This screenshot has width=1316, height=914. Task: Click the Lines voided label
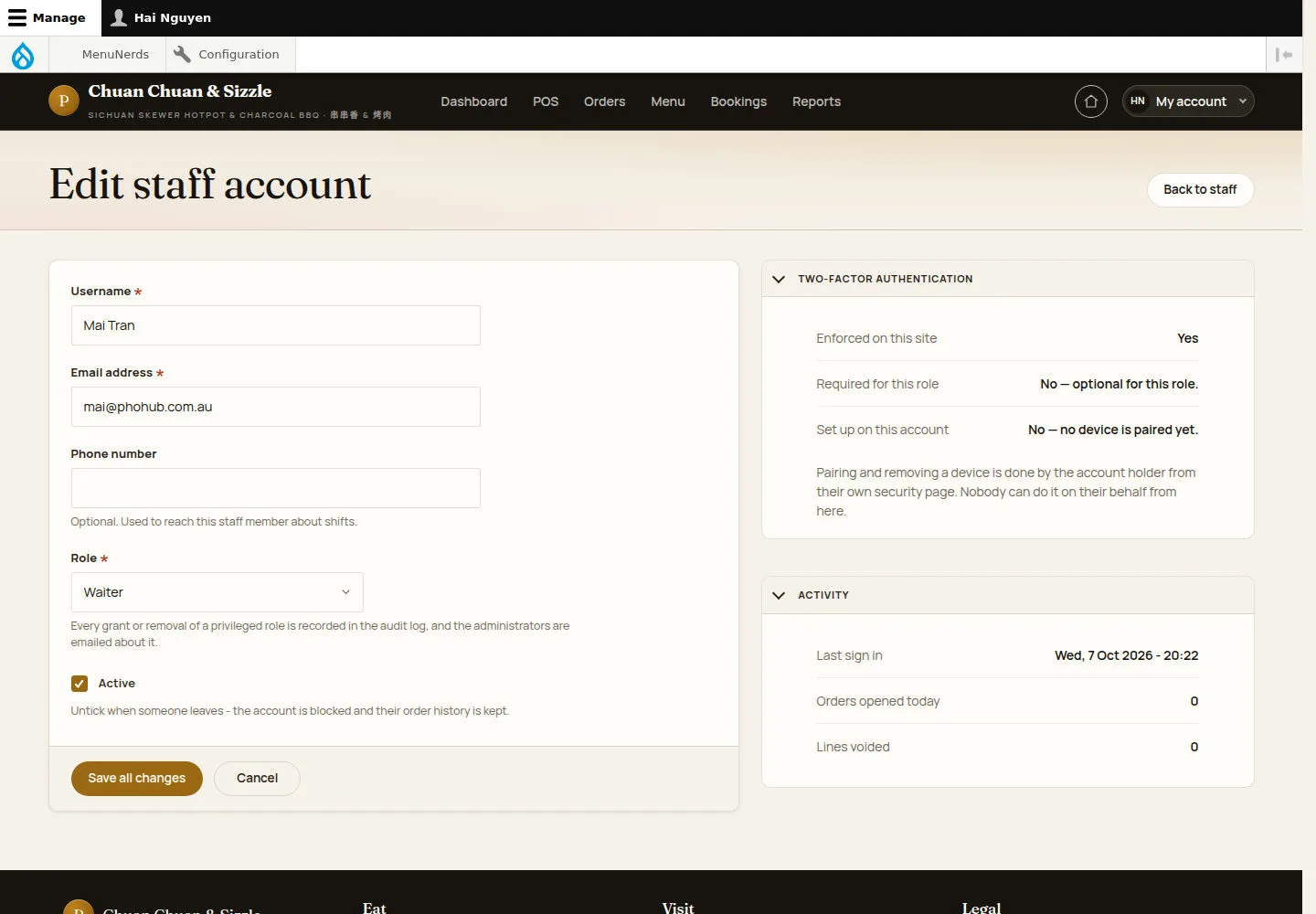pyautogui.click(x=853, y=747)
